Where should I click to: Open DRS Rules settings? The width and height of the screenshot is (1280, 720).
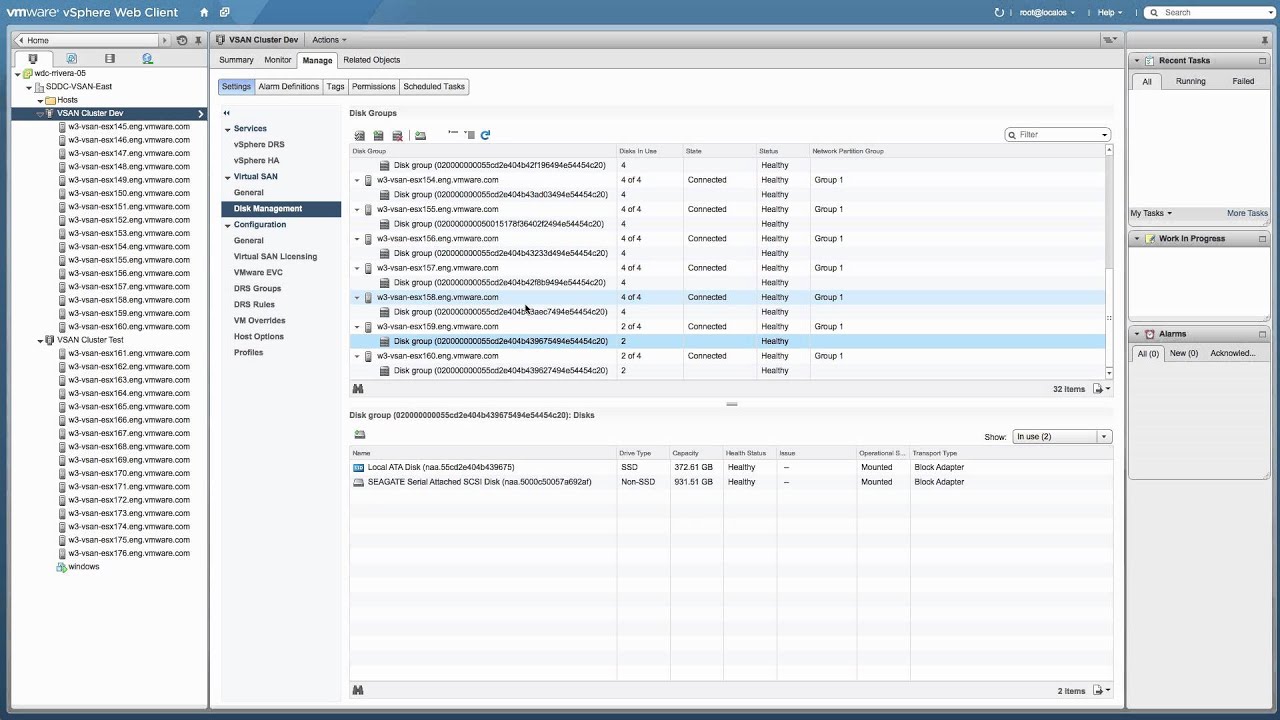pyautogui.click(x=254, y=305)
